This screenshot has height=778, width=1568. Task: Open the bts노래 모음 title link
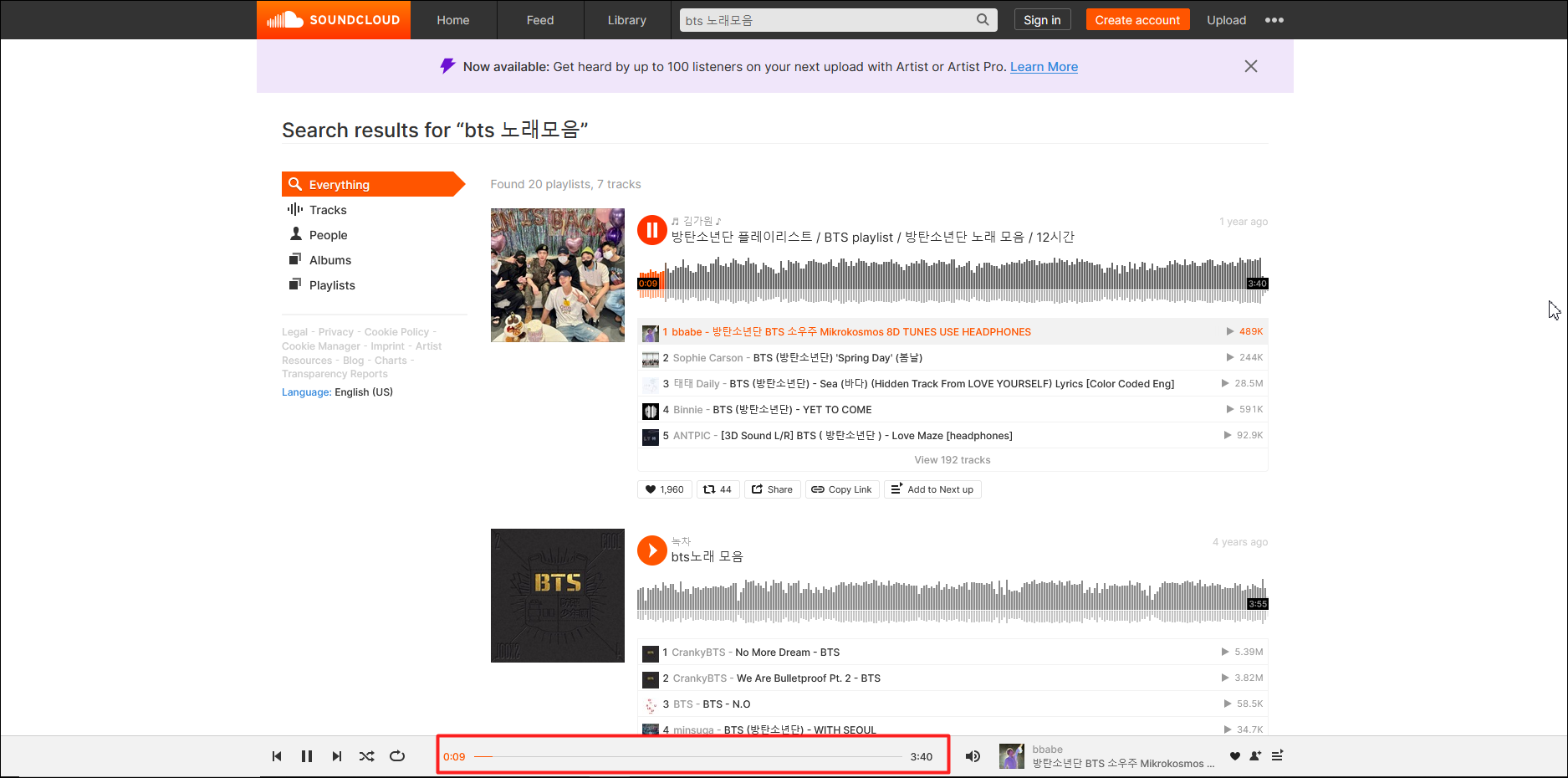[707, 557]
